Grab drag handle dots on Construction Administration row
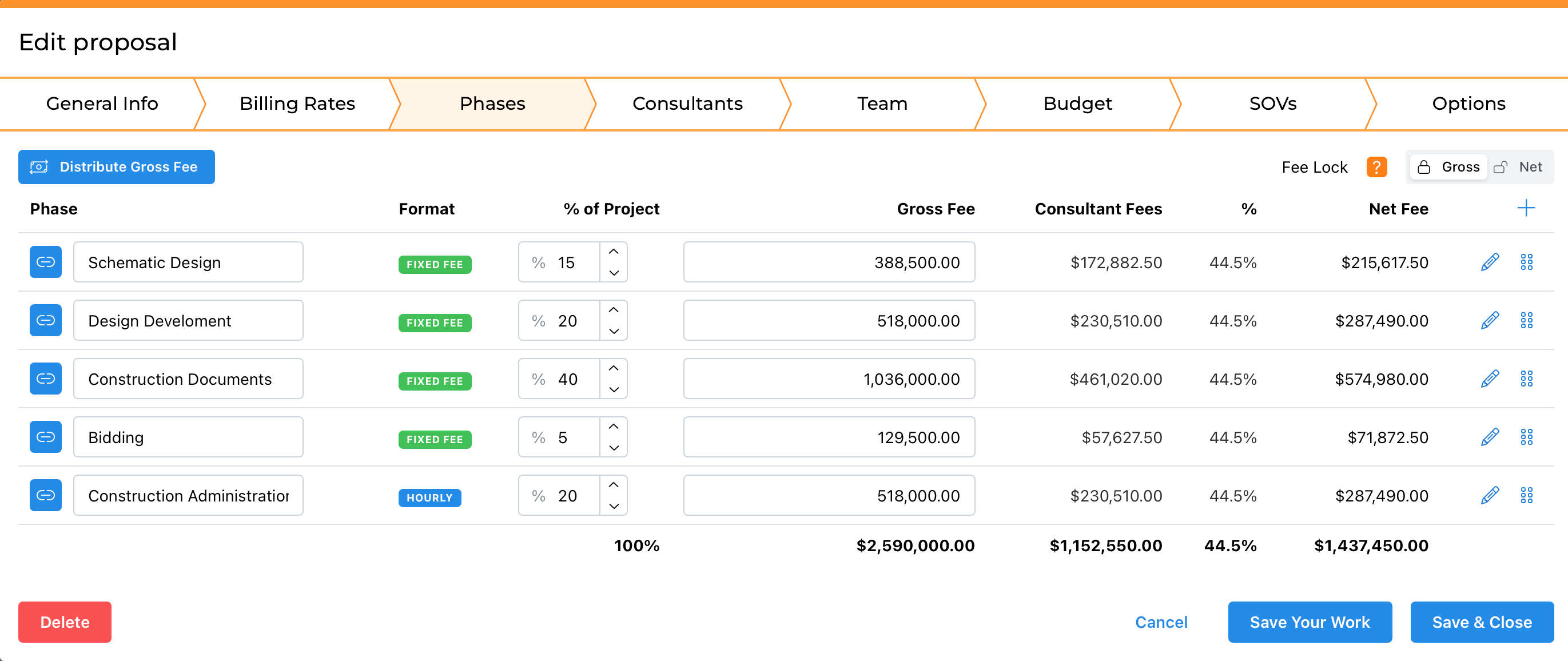 1527,496
